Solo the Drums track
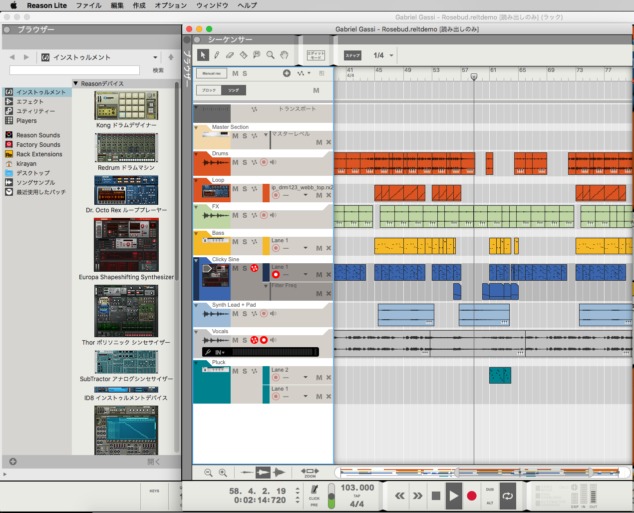This screenshot has height=513, width=634. 245,162
